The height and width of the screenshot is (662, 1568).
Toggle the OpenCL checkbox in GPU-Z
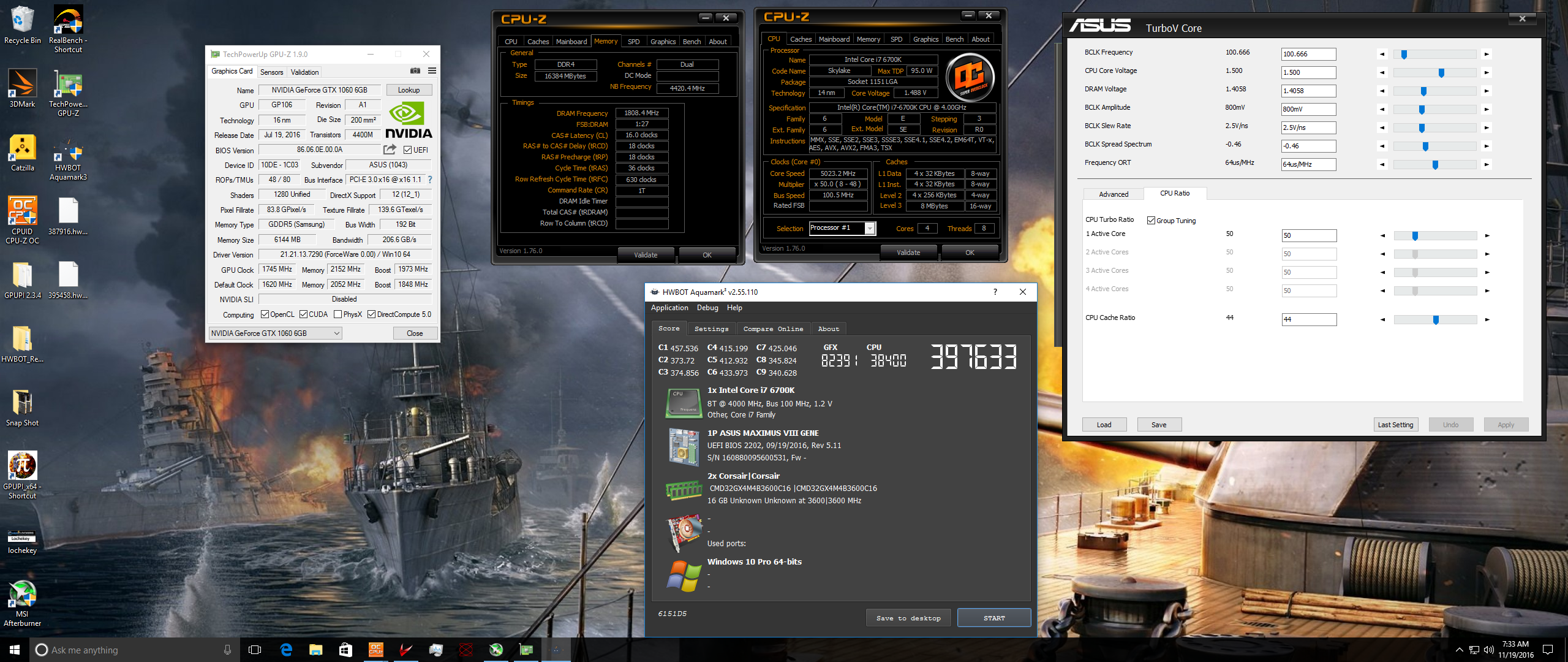265,314
